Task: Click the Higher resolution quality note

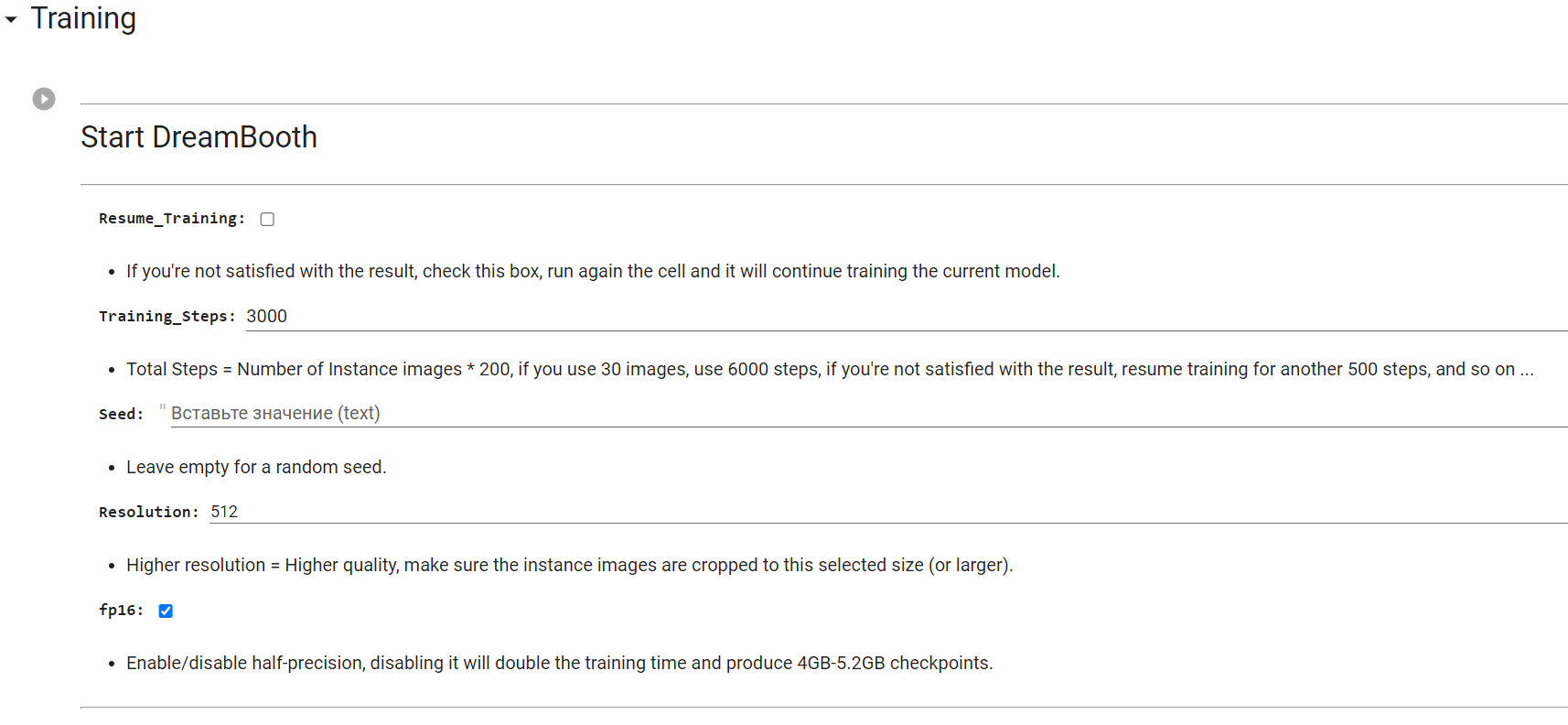Action: click(569, 566)
